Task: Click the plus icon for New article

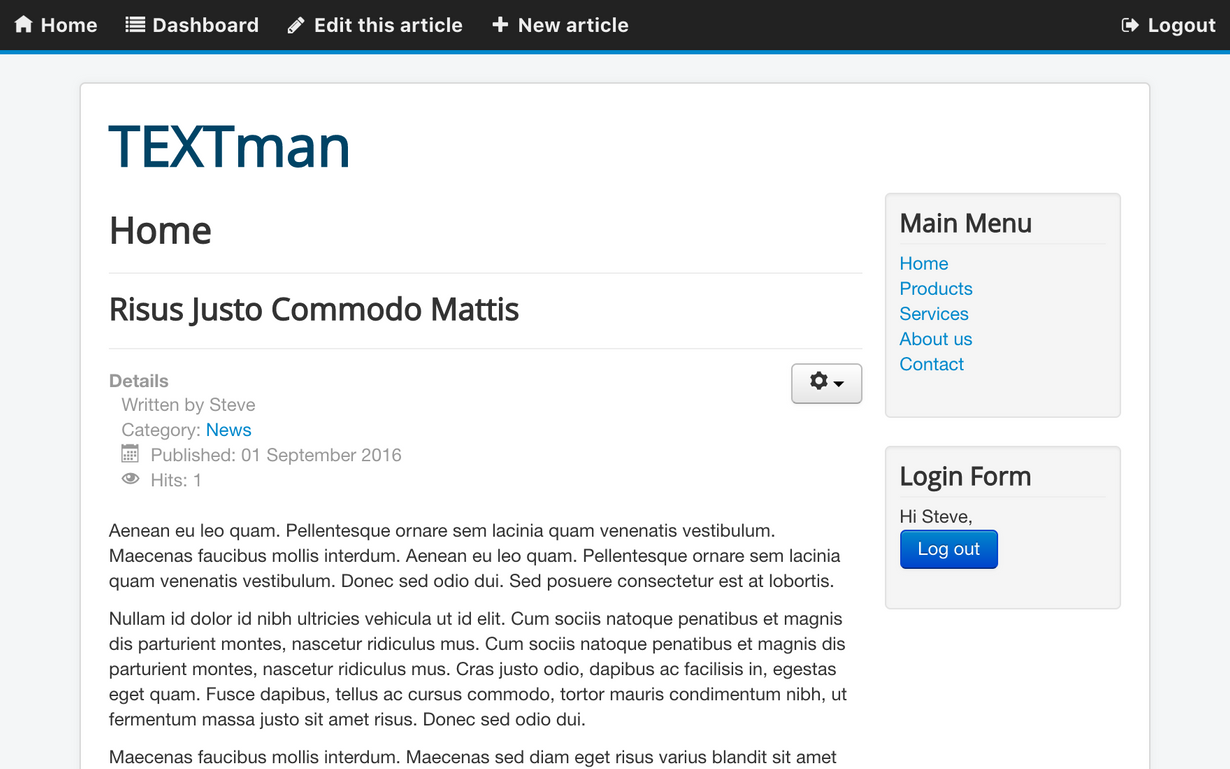Action: pyautogui.click(x=500, y=24)
